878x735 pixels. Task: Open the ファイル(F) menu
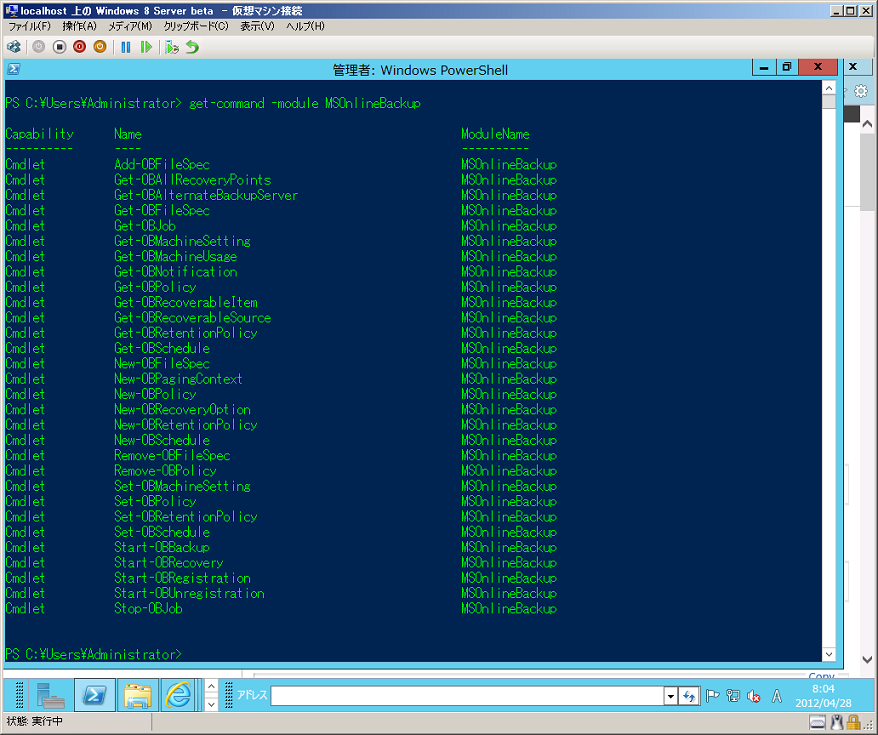29,26
